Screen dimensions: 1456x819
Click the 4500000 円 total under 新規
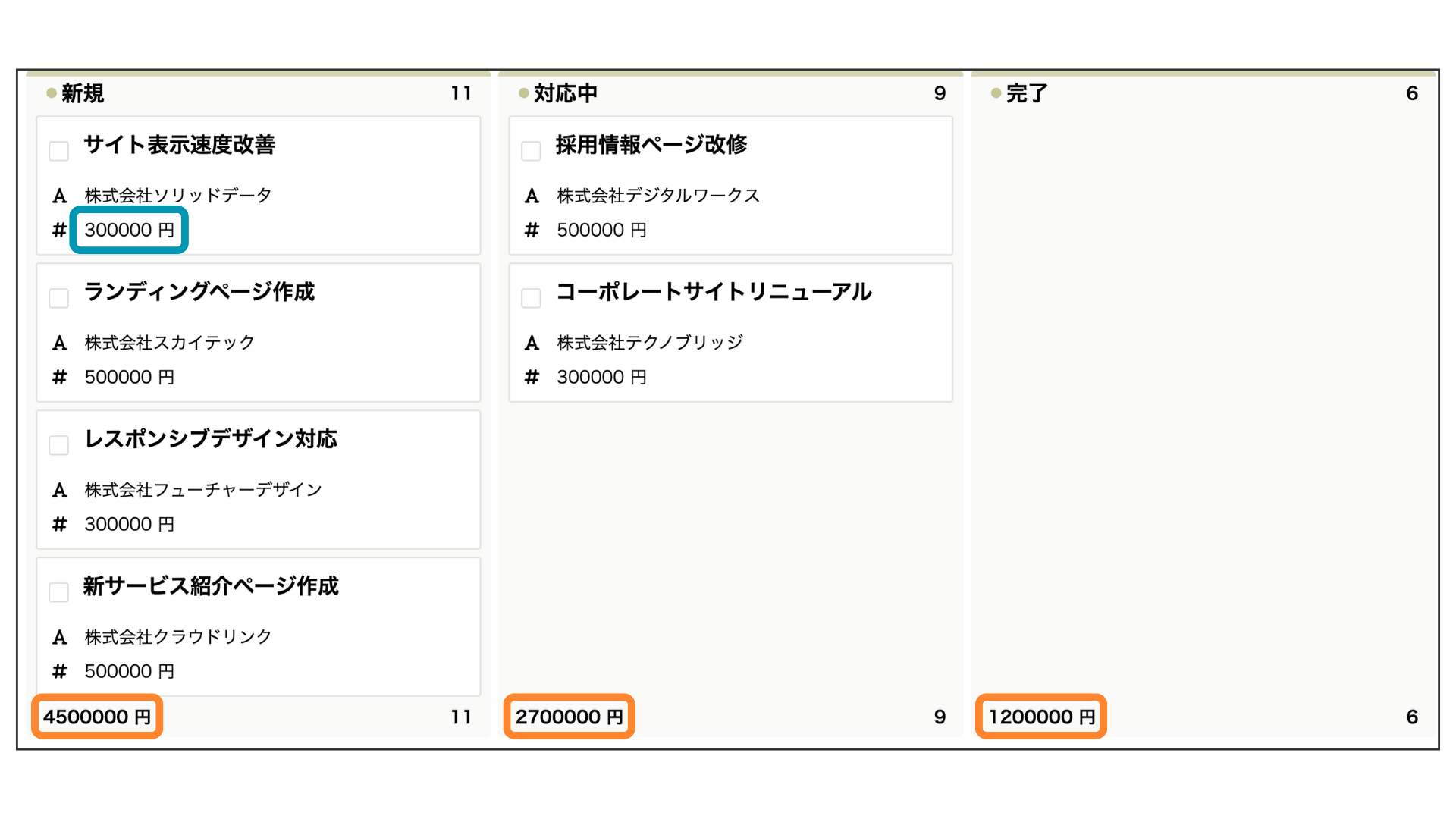(x=97, y=717)
